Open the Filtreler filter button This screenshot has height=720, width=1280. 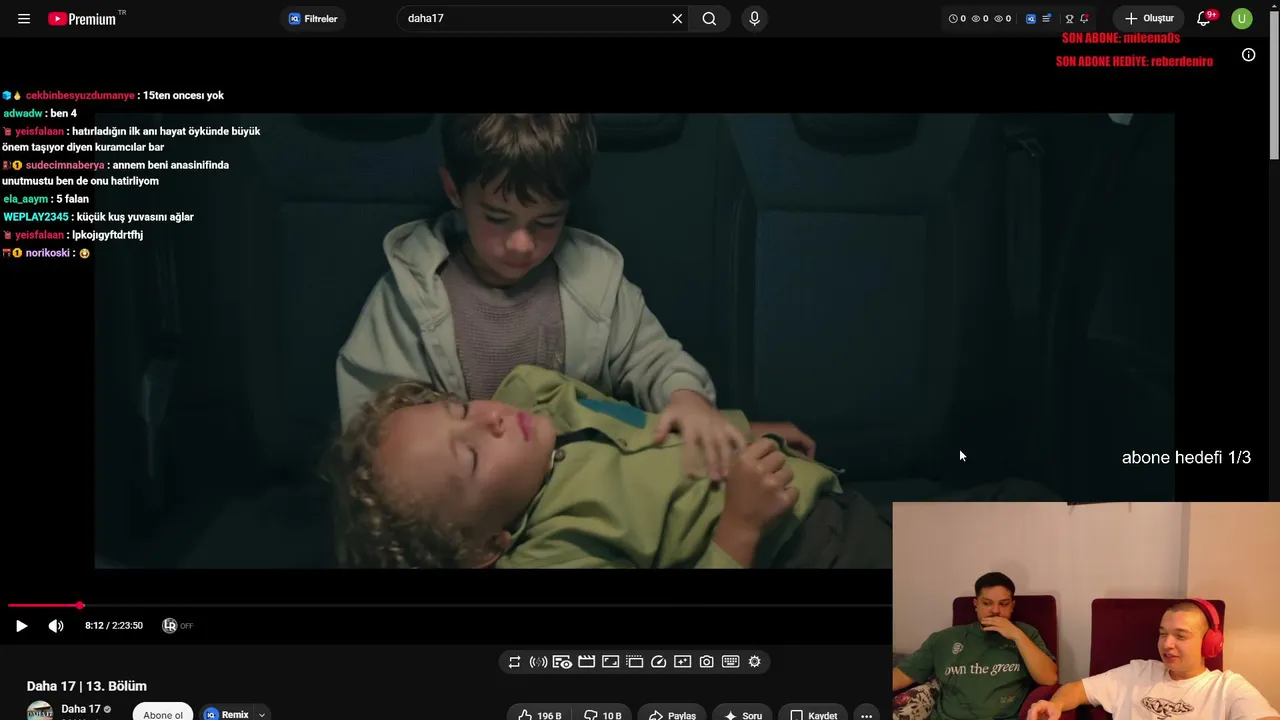point(313,18)
